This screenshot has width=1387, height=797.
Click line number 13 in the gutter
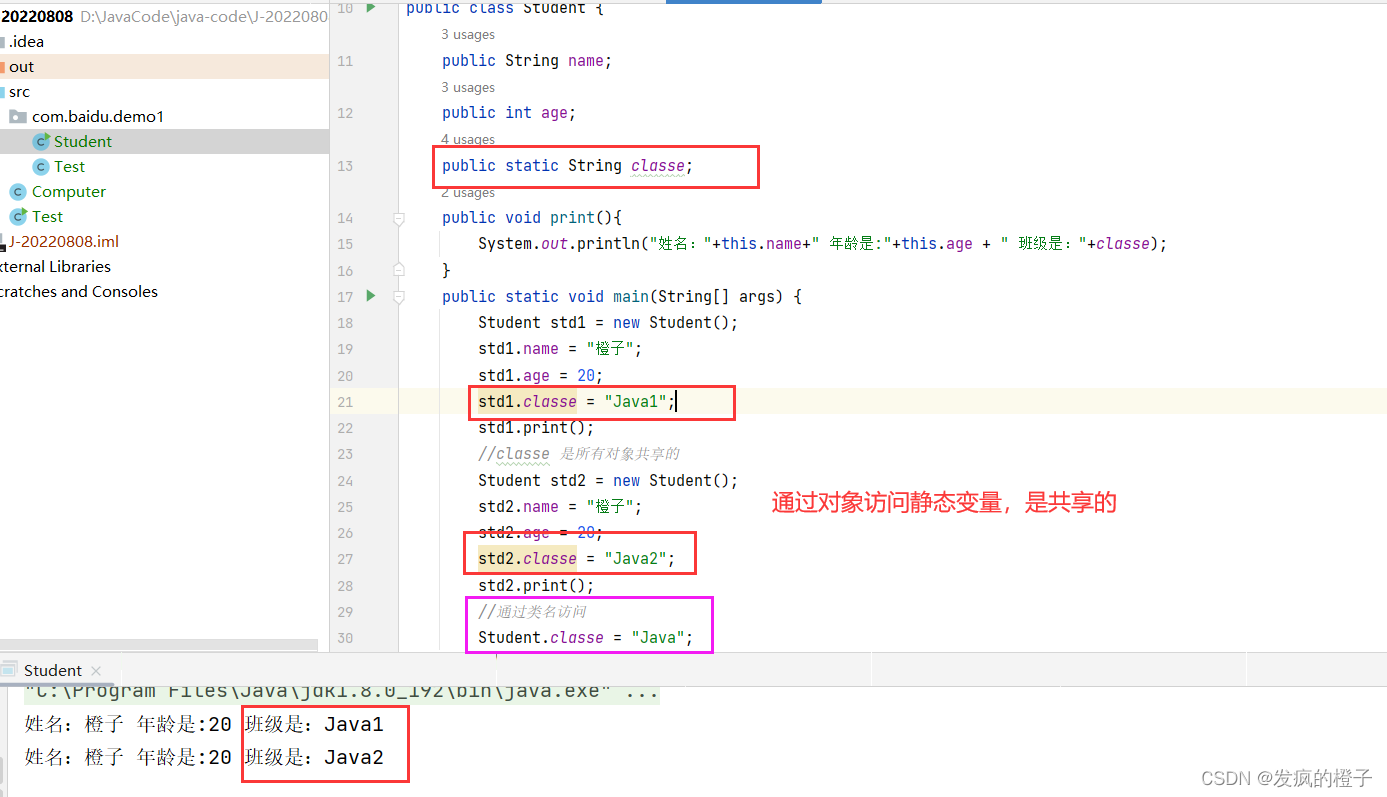(x=345, y=166)
